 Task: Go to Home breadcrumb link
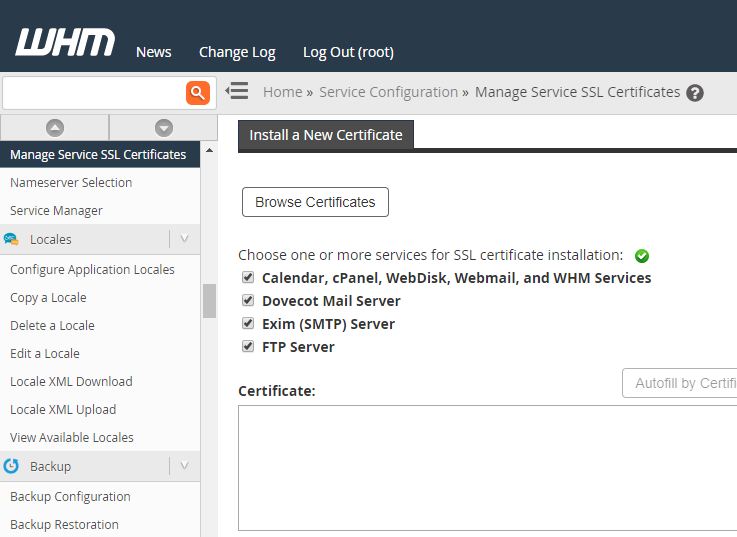coord(282,92)
